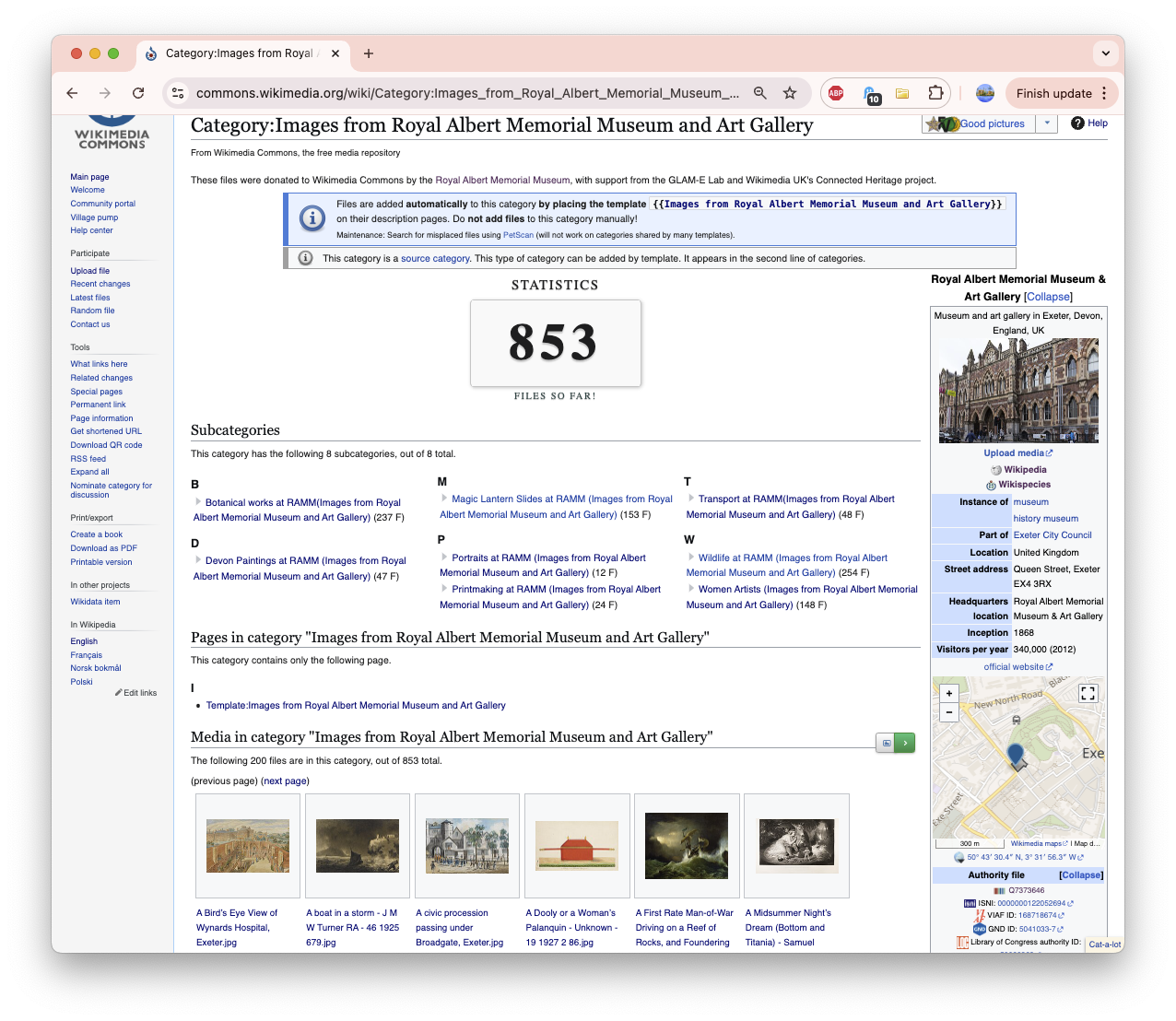Open Upload file in the sidebar

click(89, 271)
